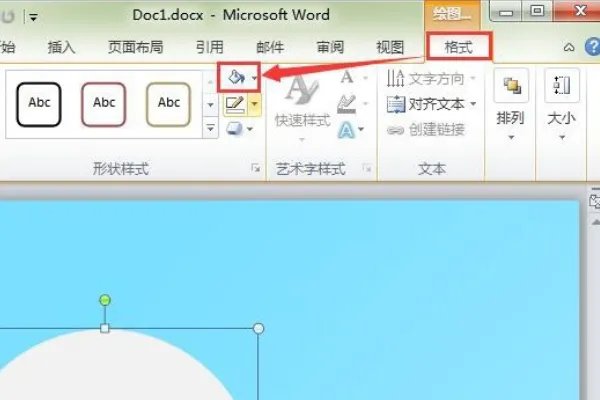
Task: Open the 形状样式 dialog launcher
Action: [x=256, y=168]
